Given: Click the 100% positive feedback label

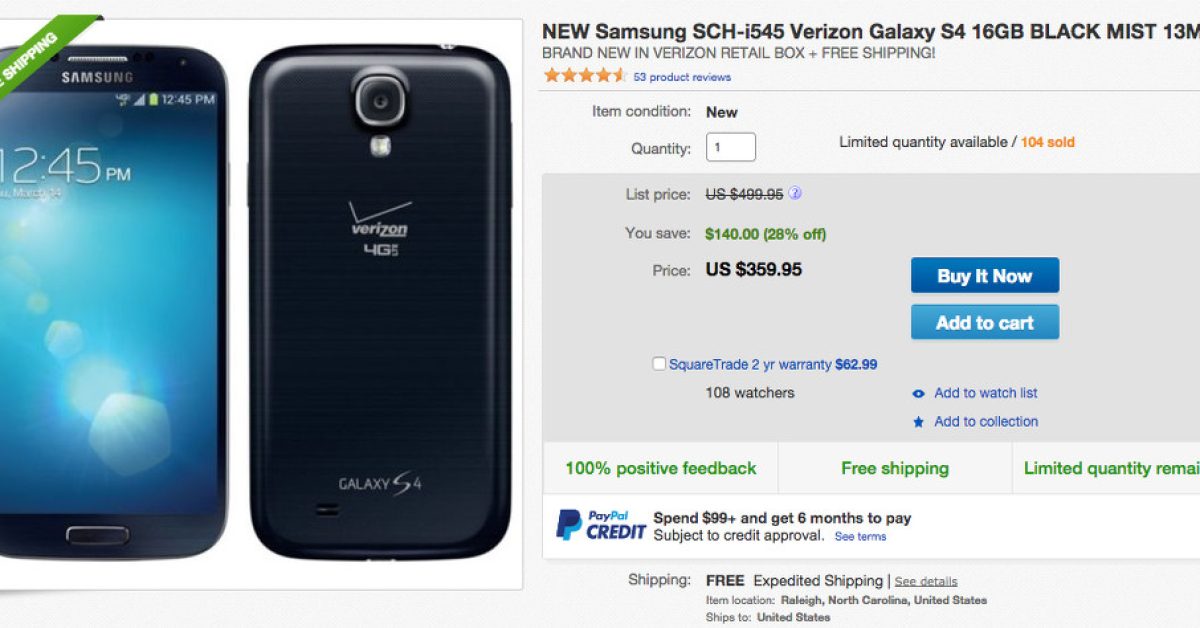Looking at the screenshot, I should [660, 468].
